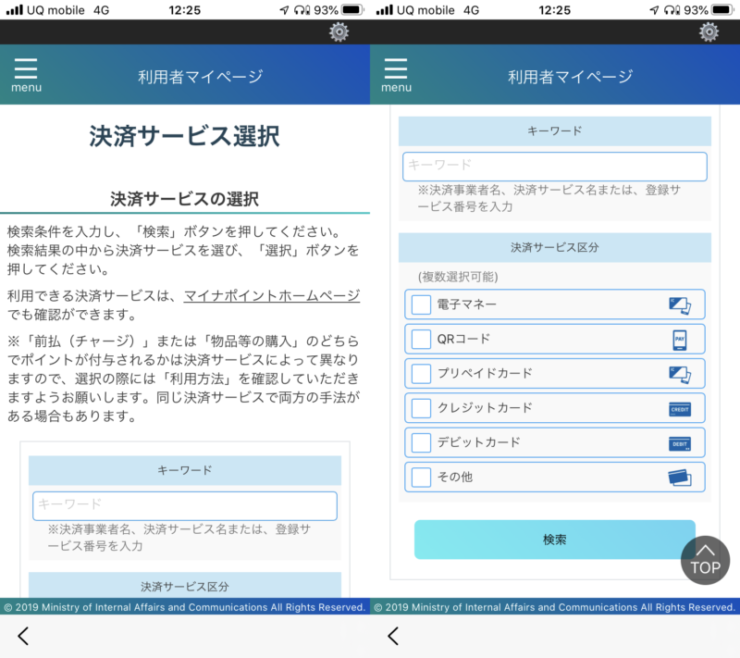Open the menu icon on the right screen
Image resolution: width=740 pixels, height=658 pixels.
(396, 75)
